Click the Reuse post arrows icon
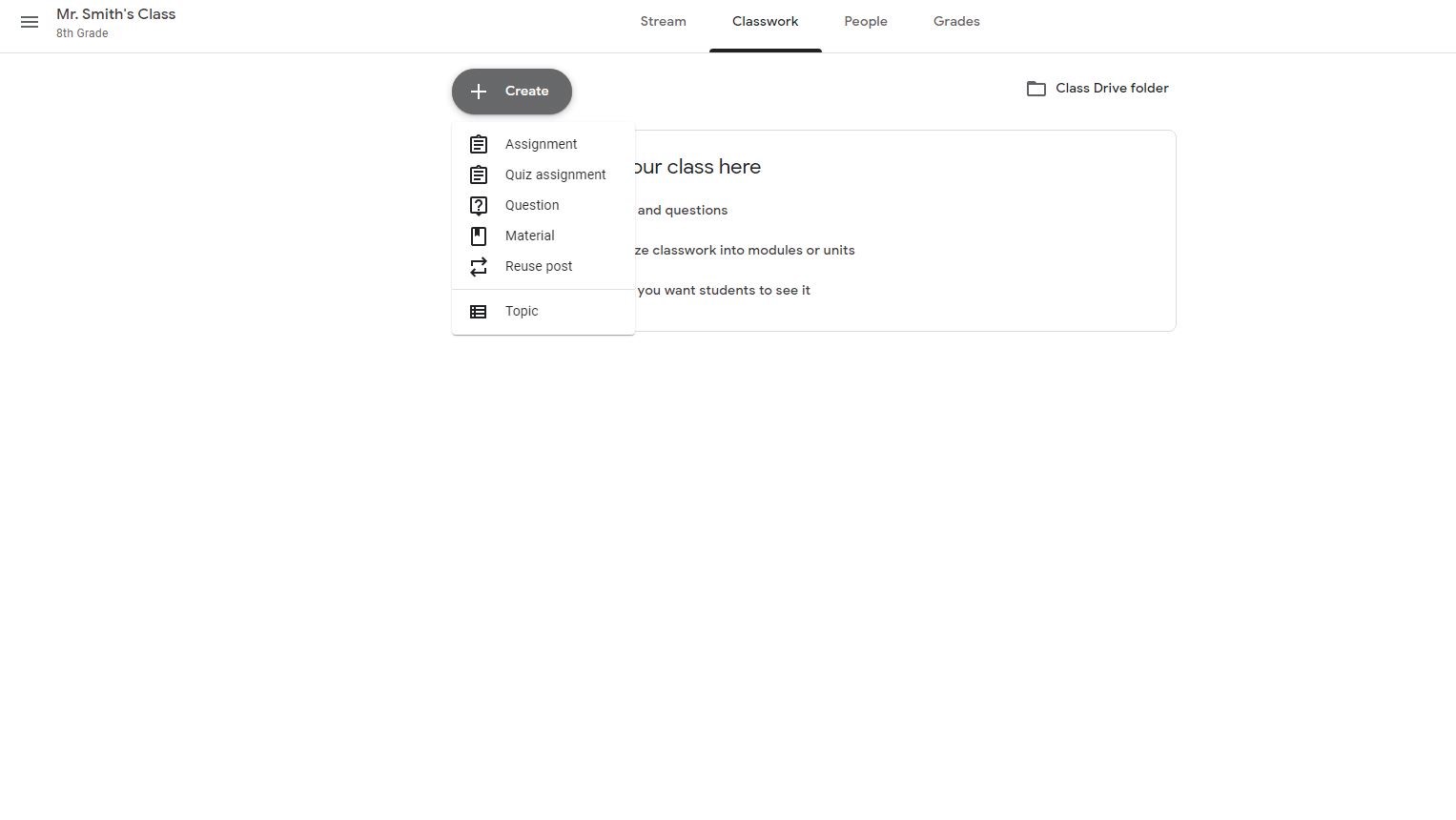The image size is (1456, 820). click(x=478, y=266)
